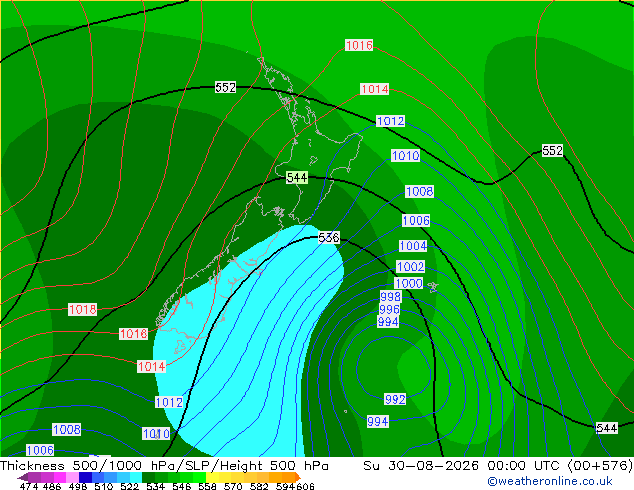Click the 1016 isobar label

(x=359, y=45)
